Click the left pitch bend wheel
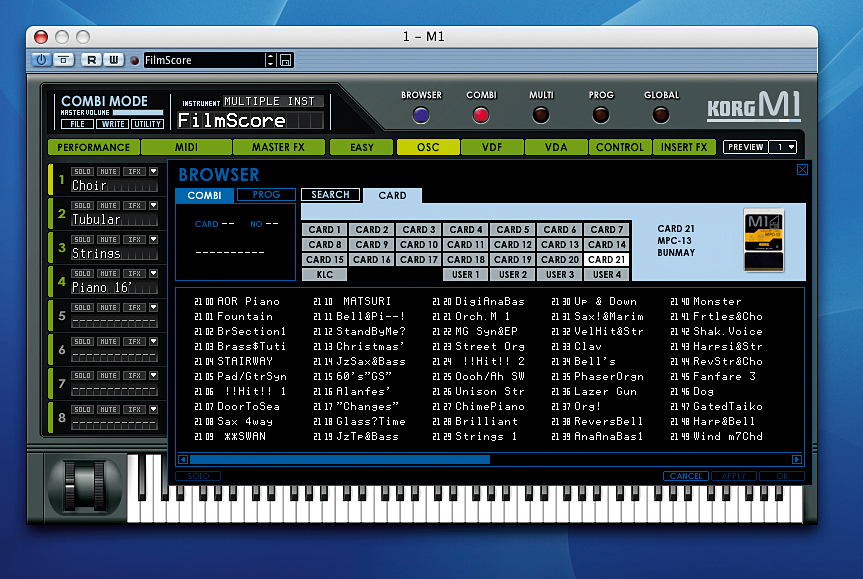This screenshot has height=579, width=863. (71, 485)
